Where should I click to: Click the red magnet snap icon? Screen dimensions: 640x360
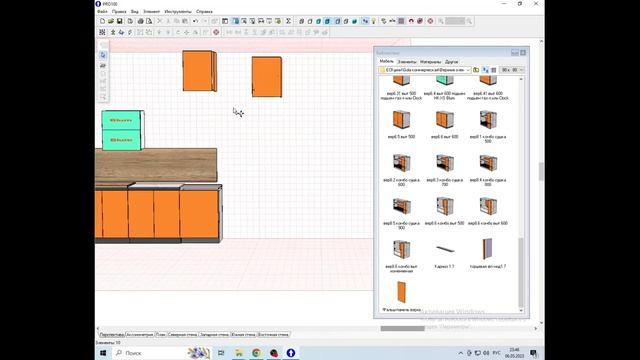(x=411, y=21)
